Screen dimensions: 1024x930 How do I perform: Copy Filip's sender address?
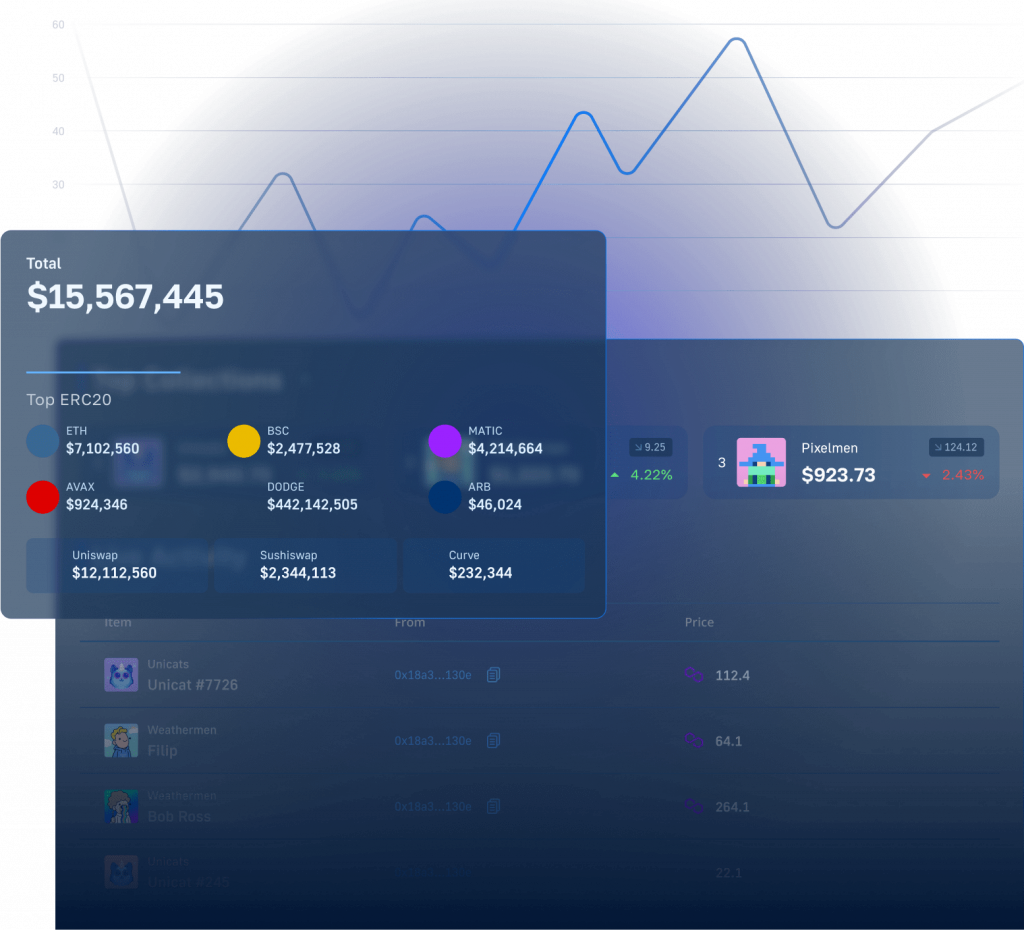(493, 741)
